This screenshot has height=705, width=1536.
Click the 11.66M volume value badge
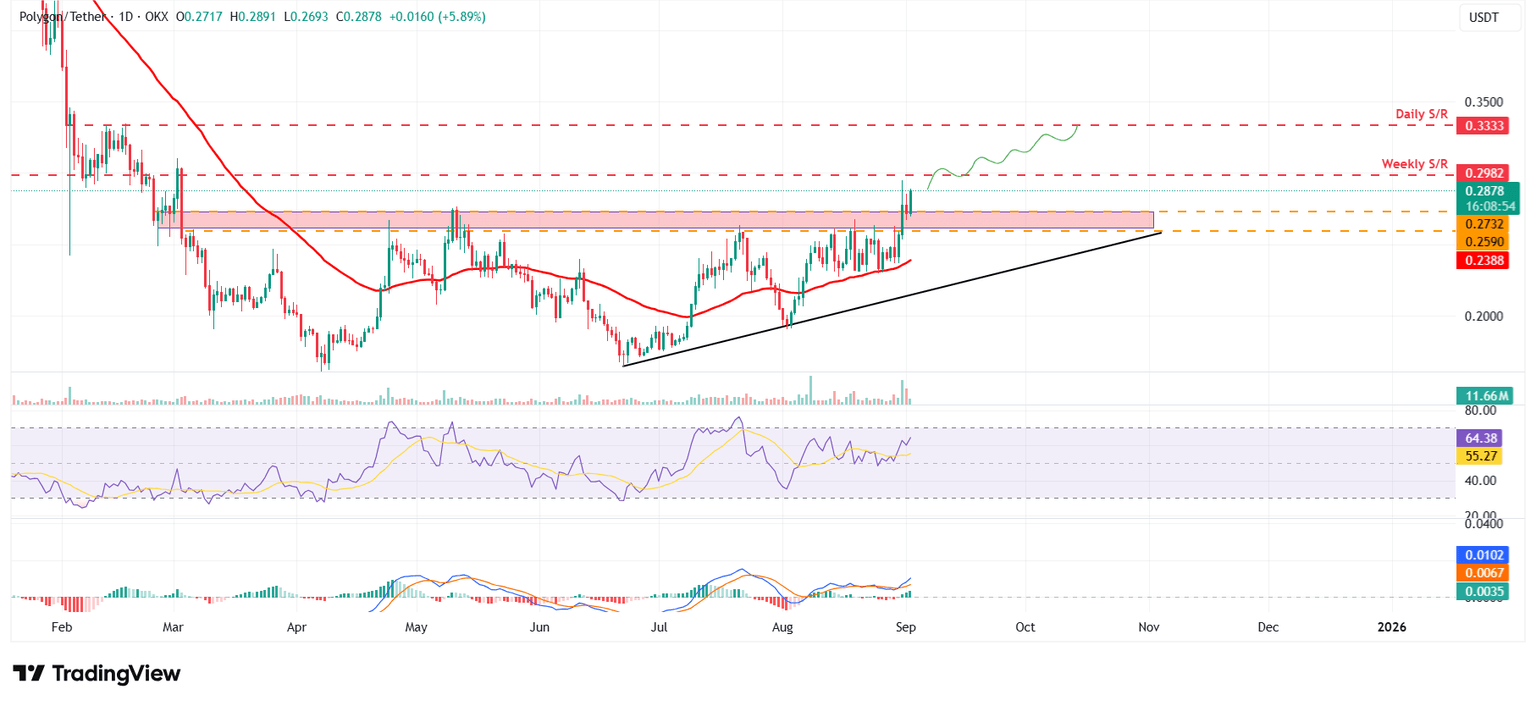click(1487, 396)
